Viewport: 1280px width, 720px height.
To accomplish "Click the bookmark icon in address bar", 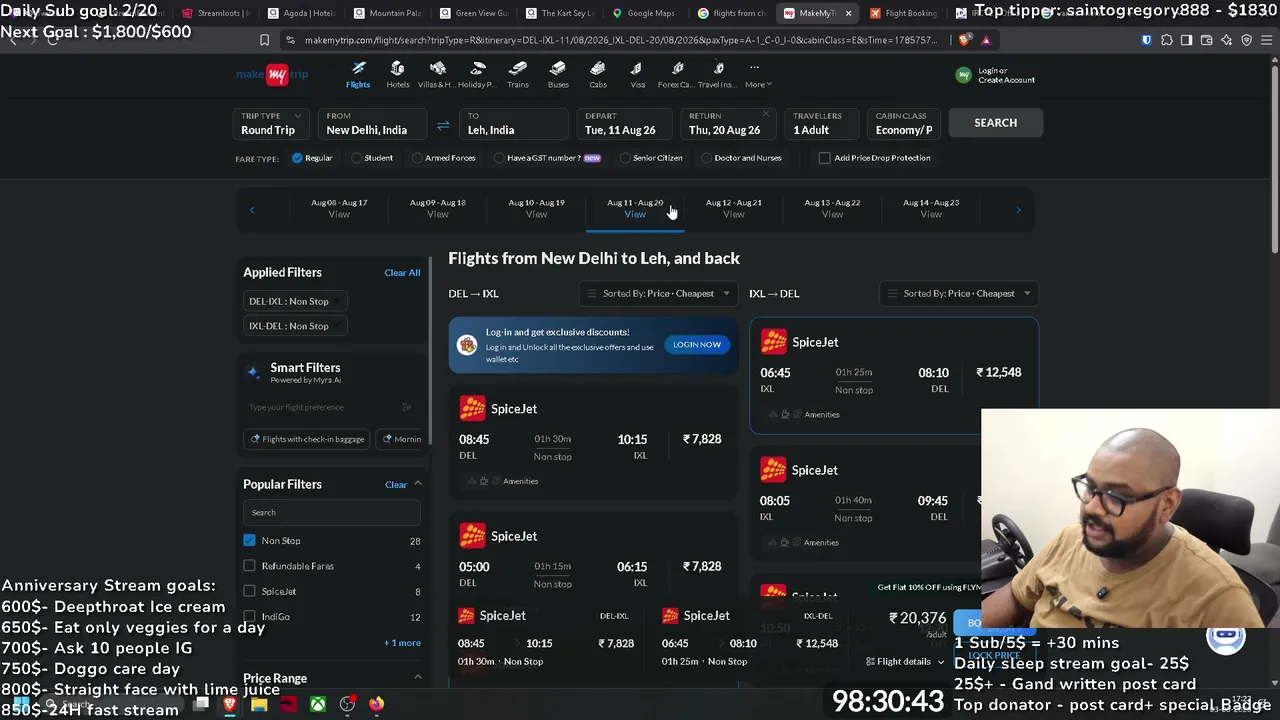I will pos(264,40).
